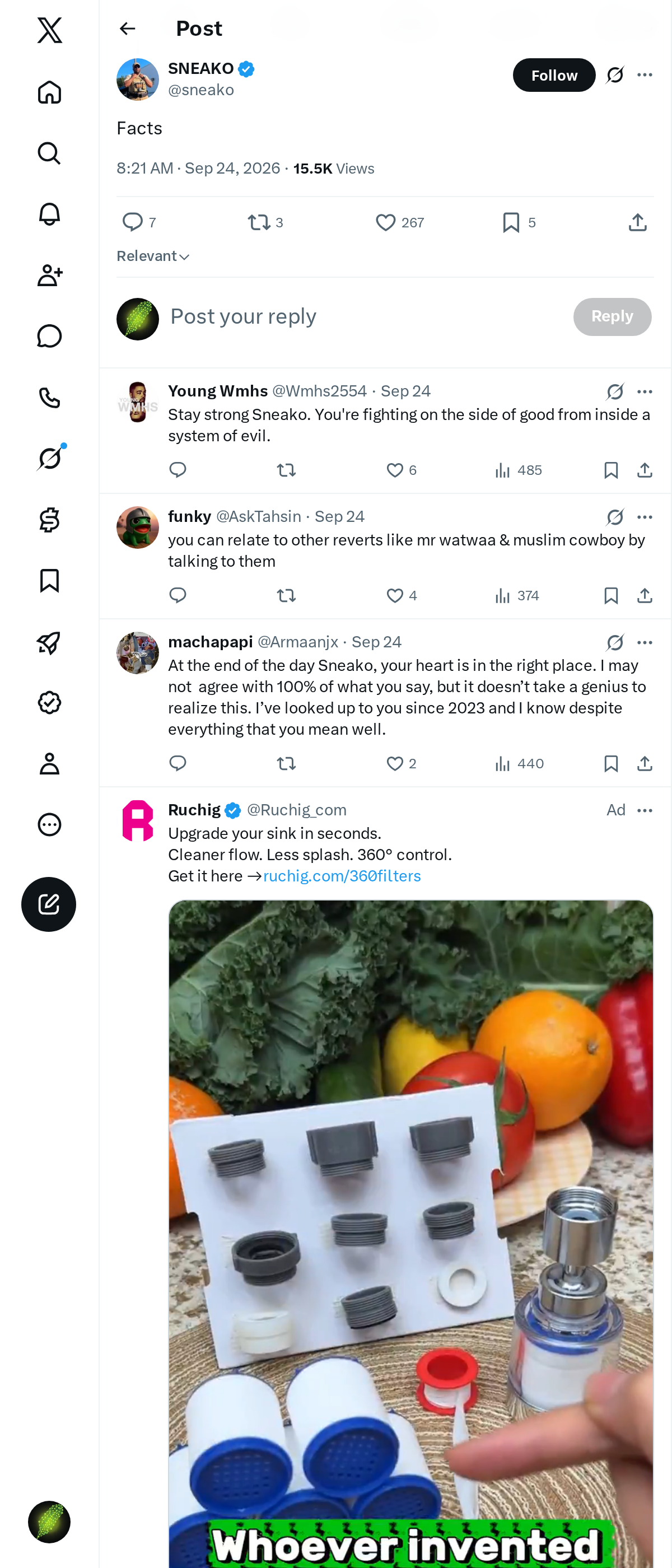Open the Grok icon in sidebar
672x1568 pixels.
[49, 458]
